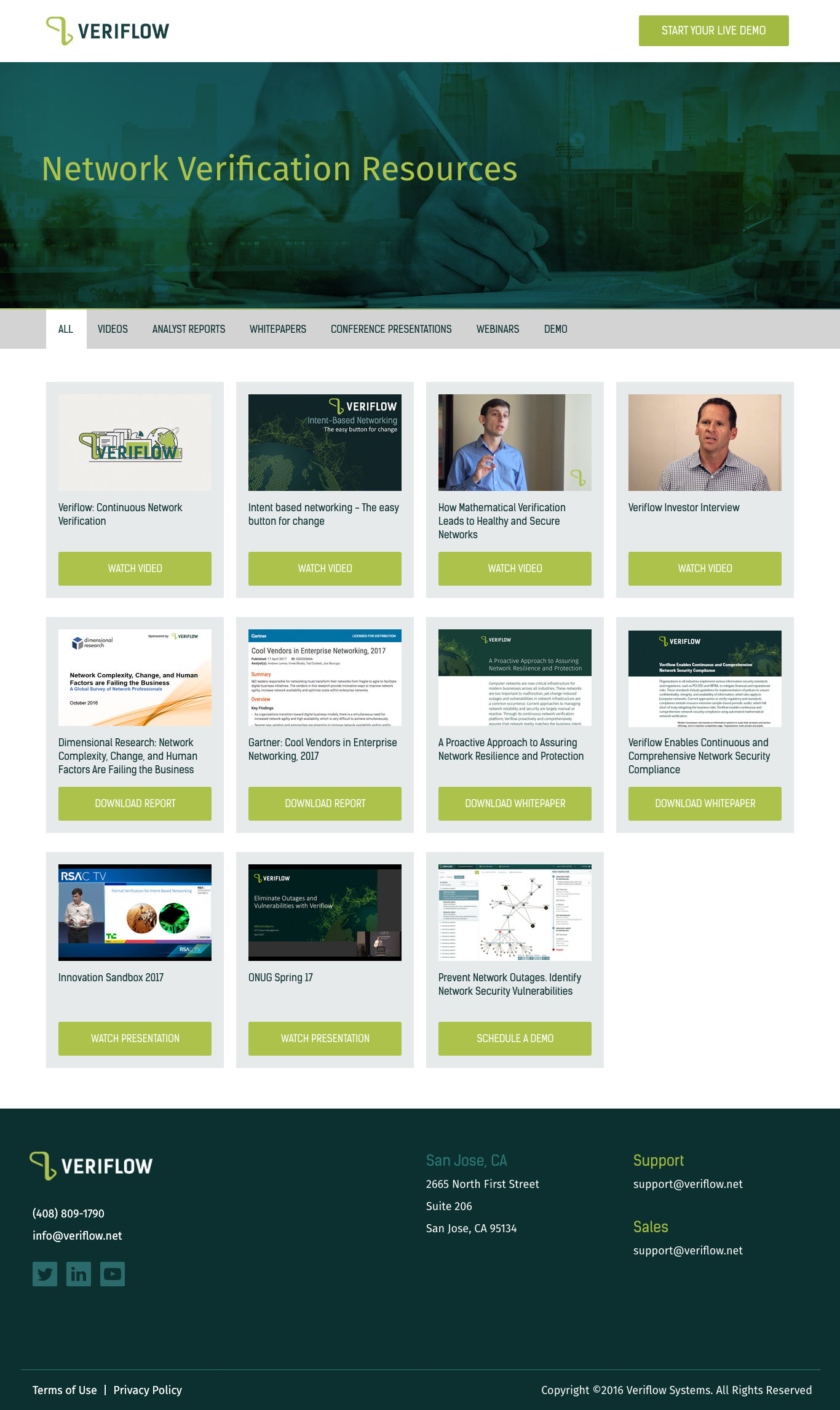This screenshot has height=1410, width=840.
Task: Open Security Compliance whitepaper thumbnail
Action: [705, 679]
